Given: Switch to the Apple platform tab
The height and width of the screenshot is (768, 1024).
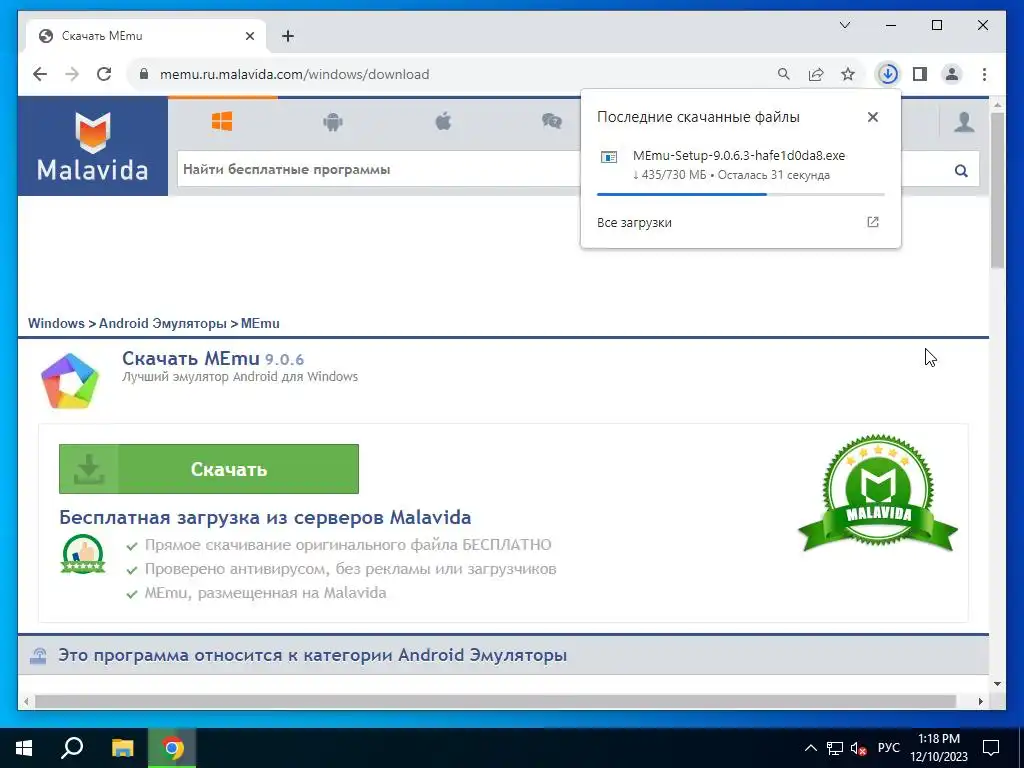Looking at the screenshot, I should click(x=443, y=121).
